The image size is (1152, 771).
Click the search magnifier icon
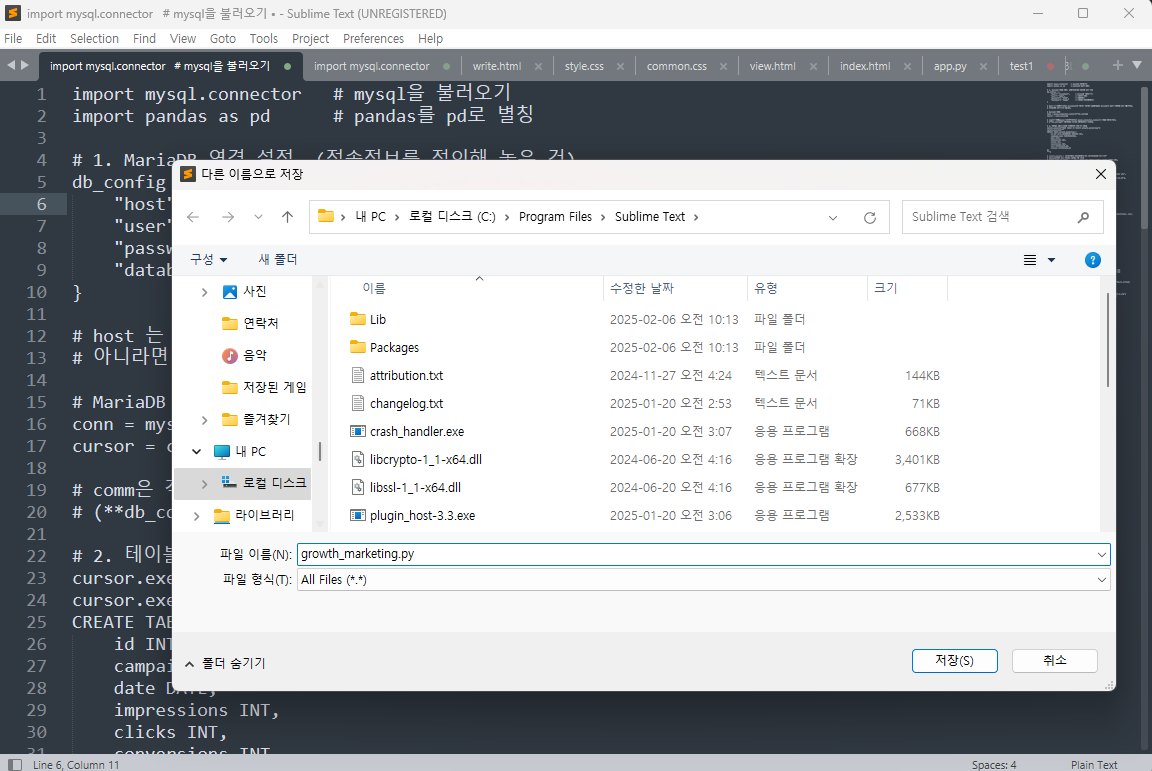point(1083,217)
